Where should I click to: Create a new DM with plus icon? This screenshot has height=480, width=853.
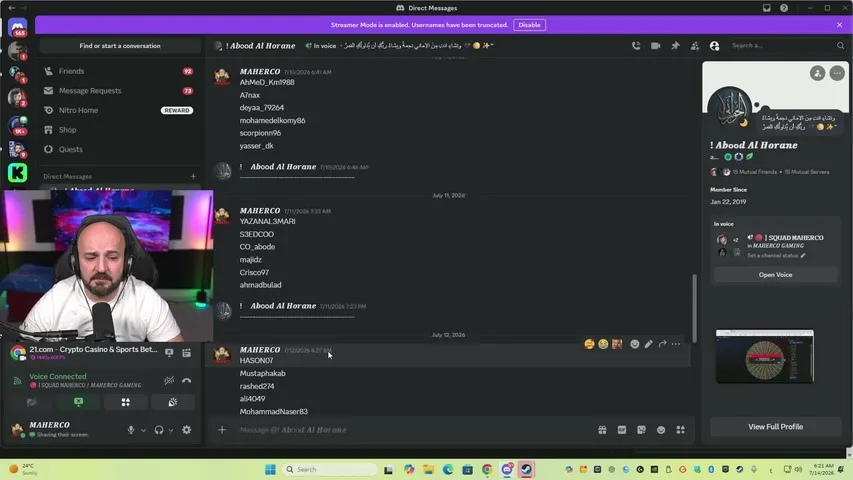pos(193,176)
